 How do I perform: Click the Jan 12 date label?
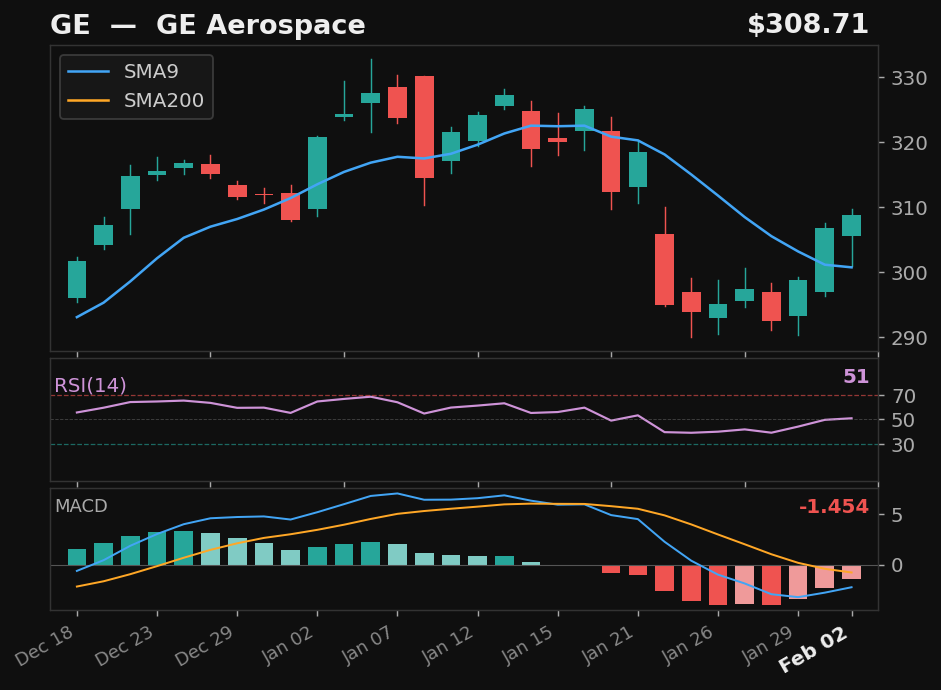(448, 645)
